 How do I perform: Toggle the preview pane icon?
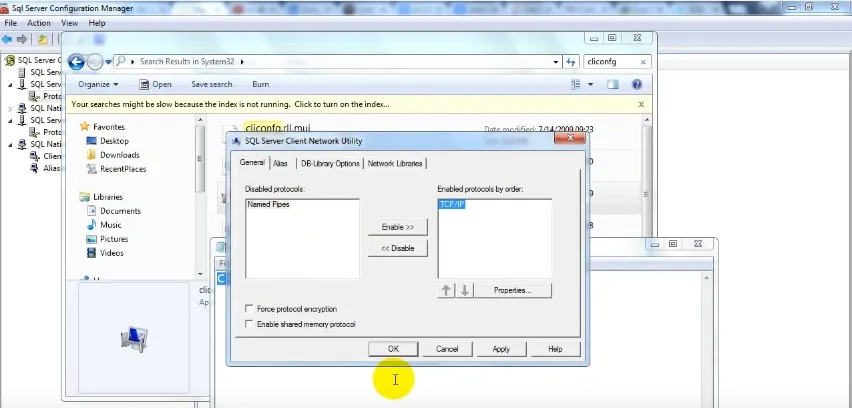pyautogui.click(x=613, y=84)
